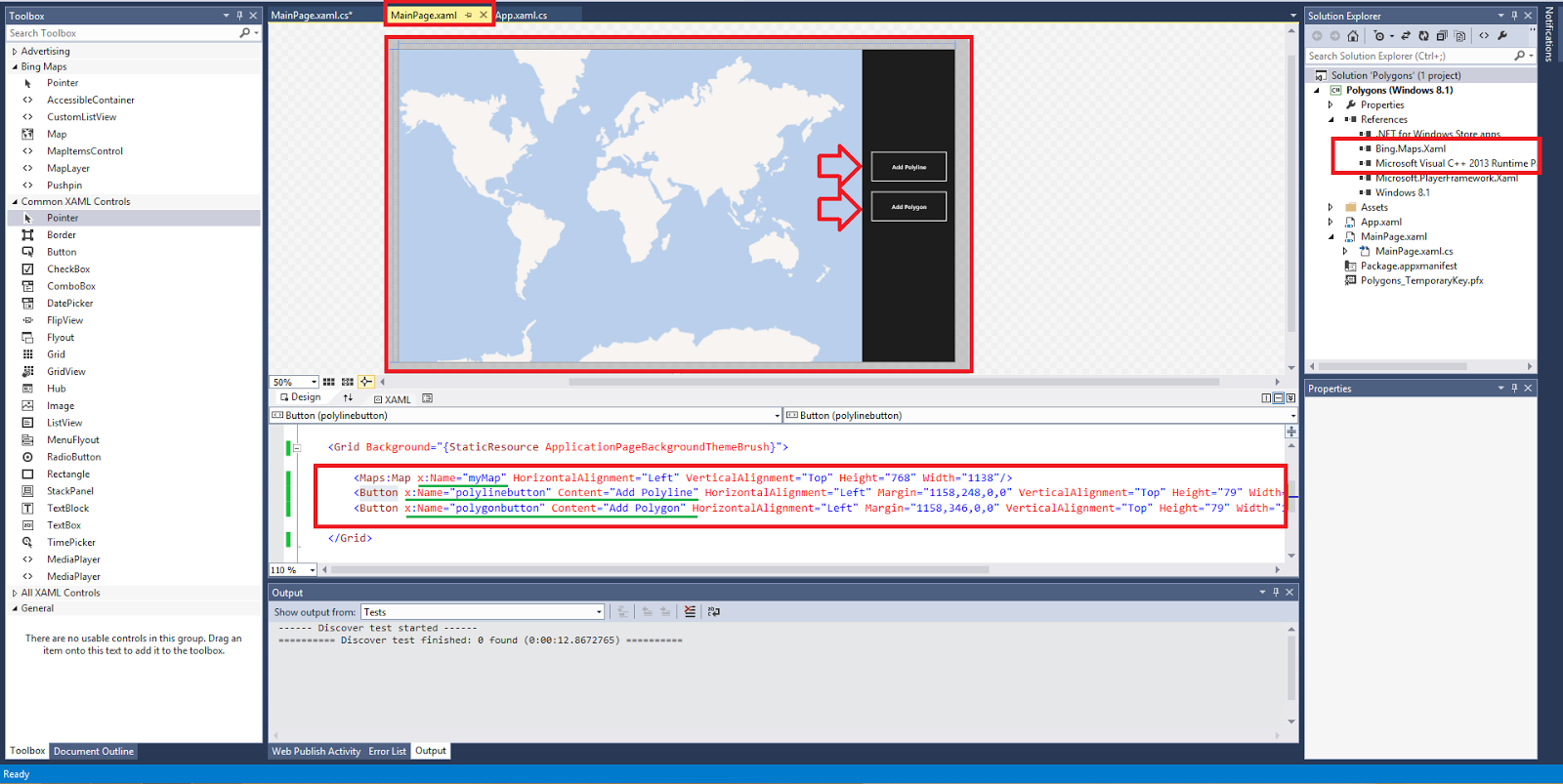The width and height of the screenshot is (1563, 784).
Task: Pin the MainPage.xaml tab
Action: [469, 16]
